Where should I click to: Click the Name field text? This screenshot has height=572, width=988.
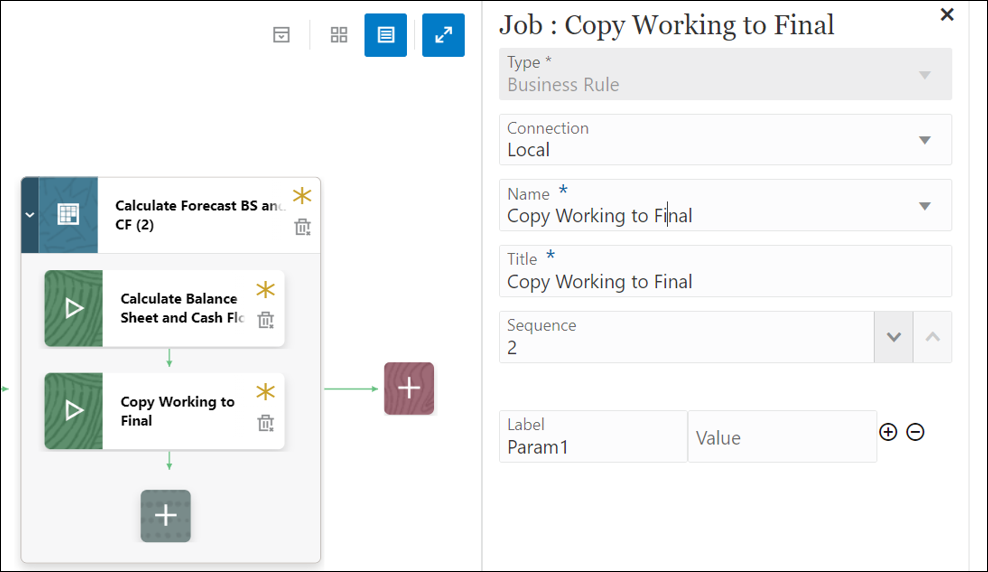pos(599,216)
